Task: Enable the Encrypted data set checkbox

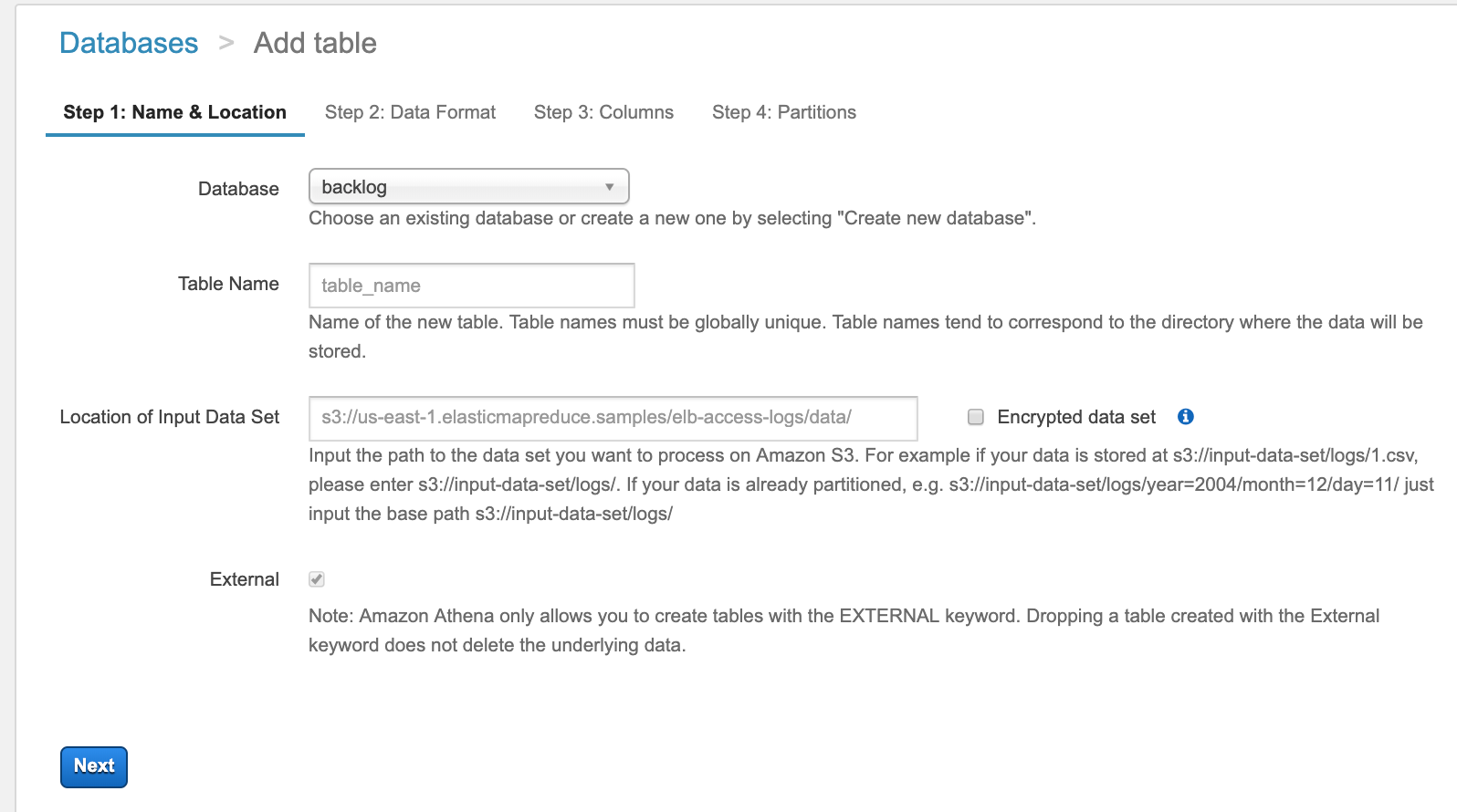Action: pos(976,417)
